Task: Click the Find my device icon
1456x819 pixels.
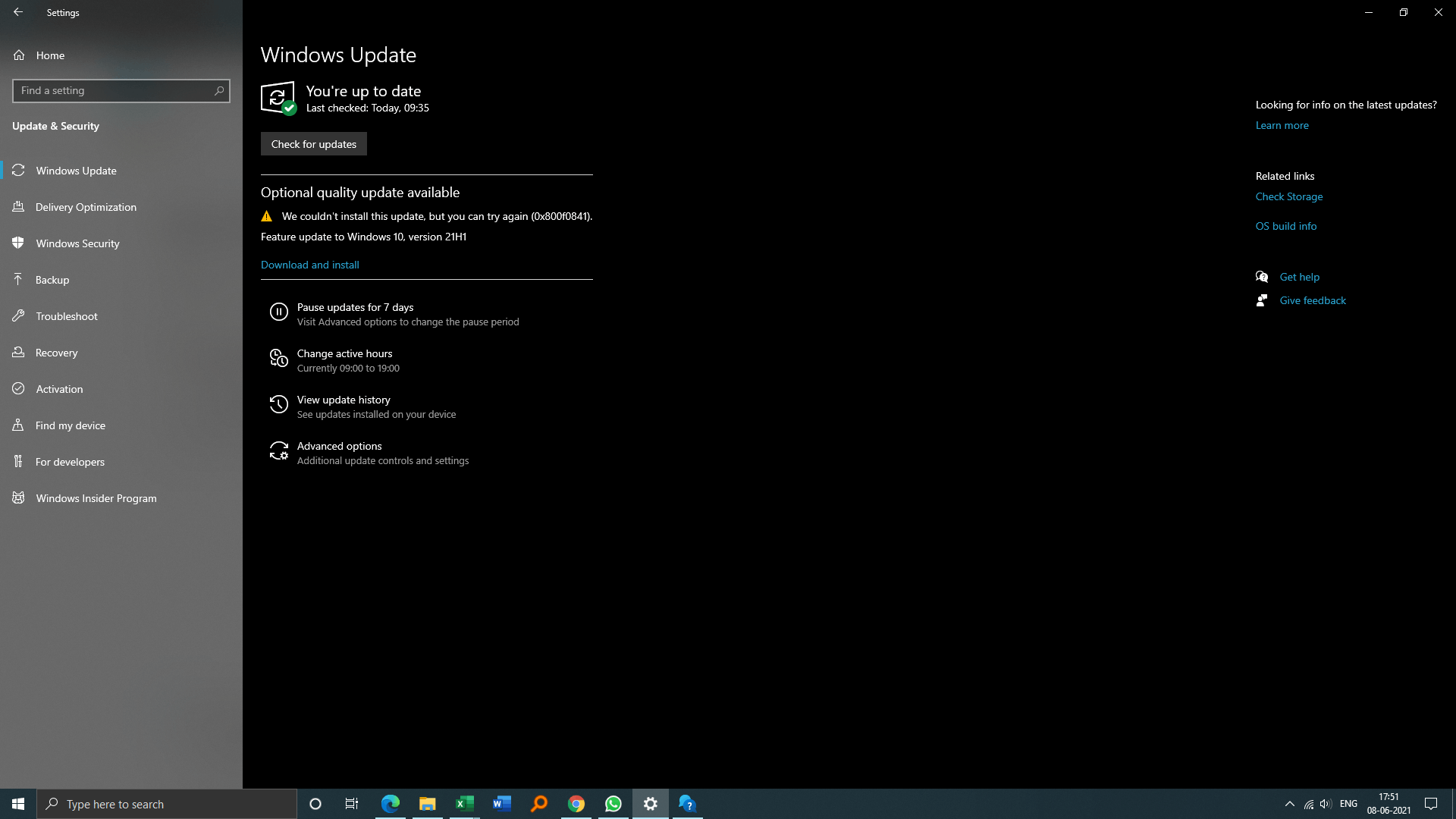Action: coord(18,425)
